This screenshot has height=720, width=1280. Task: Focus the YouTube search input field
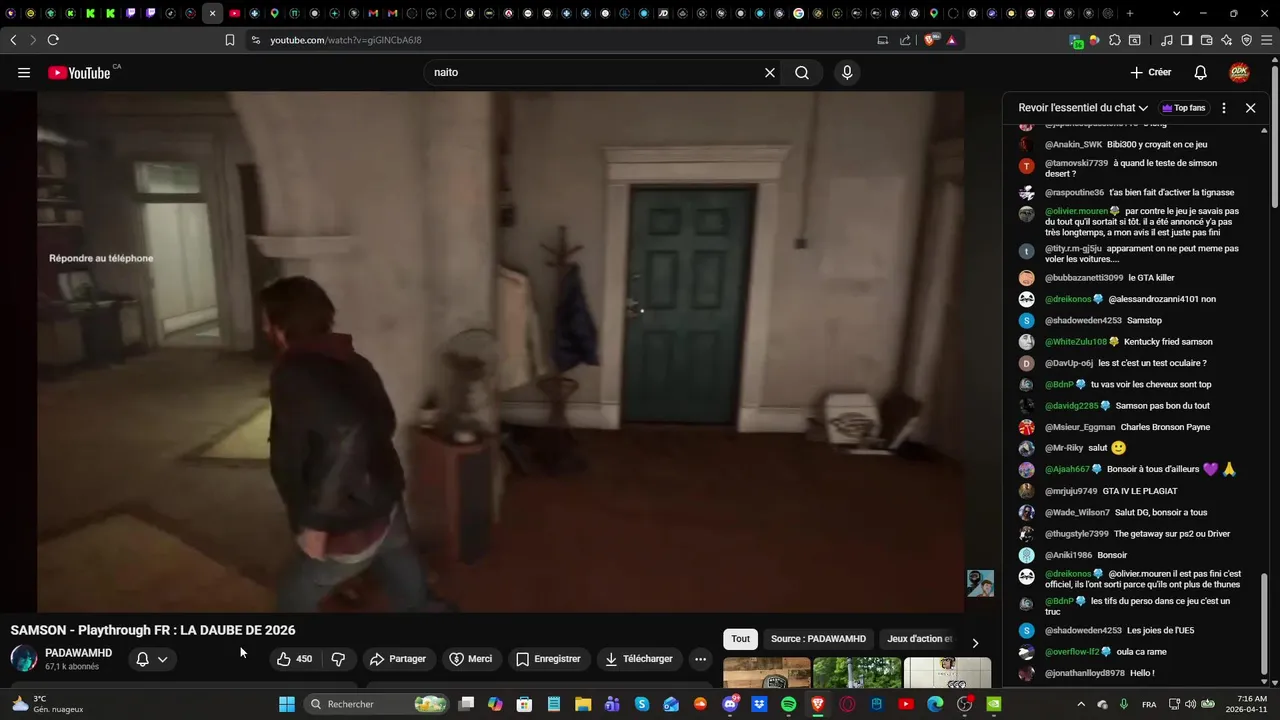(x=595, y=72)
